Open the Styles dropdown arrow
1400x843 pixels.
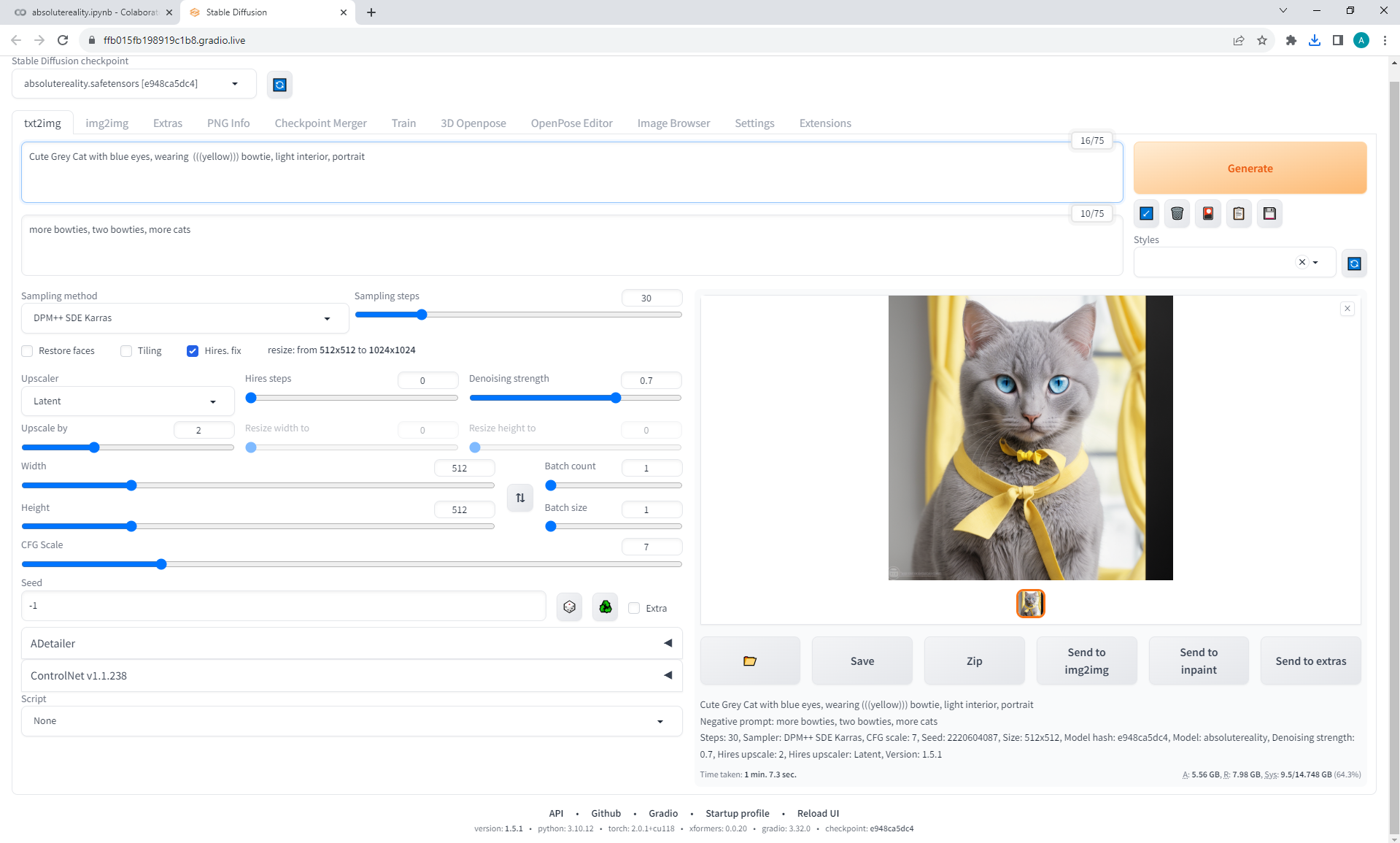(1315, 263)
